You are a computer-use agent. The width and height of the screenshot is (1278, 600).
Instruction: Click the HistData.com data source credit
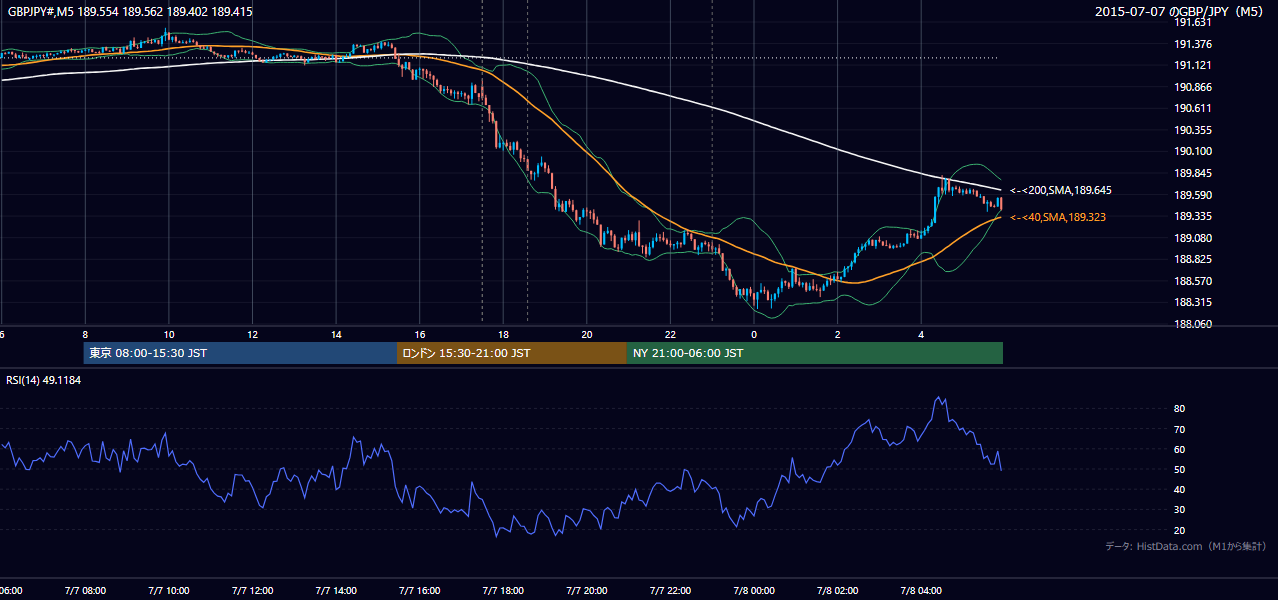click(x=1186, y=546)
